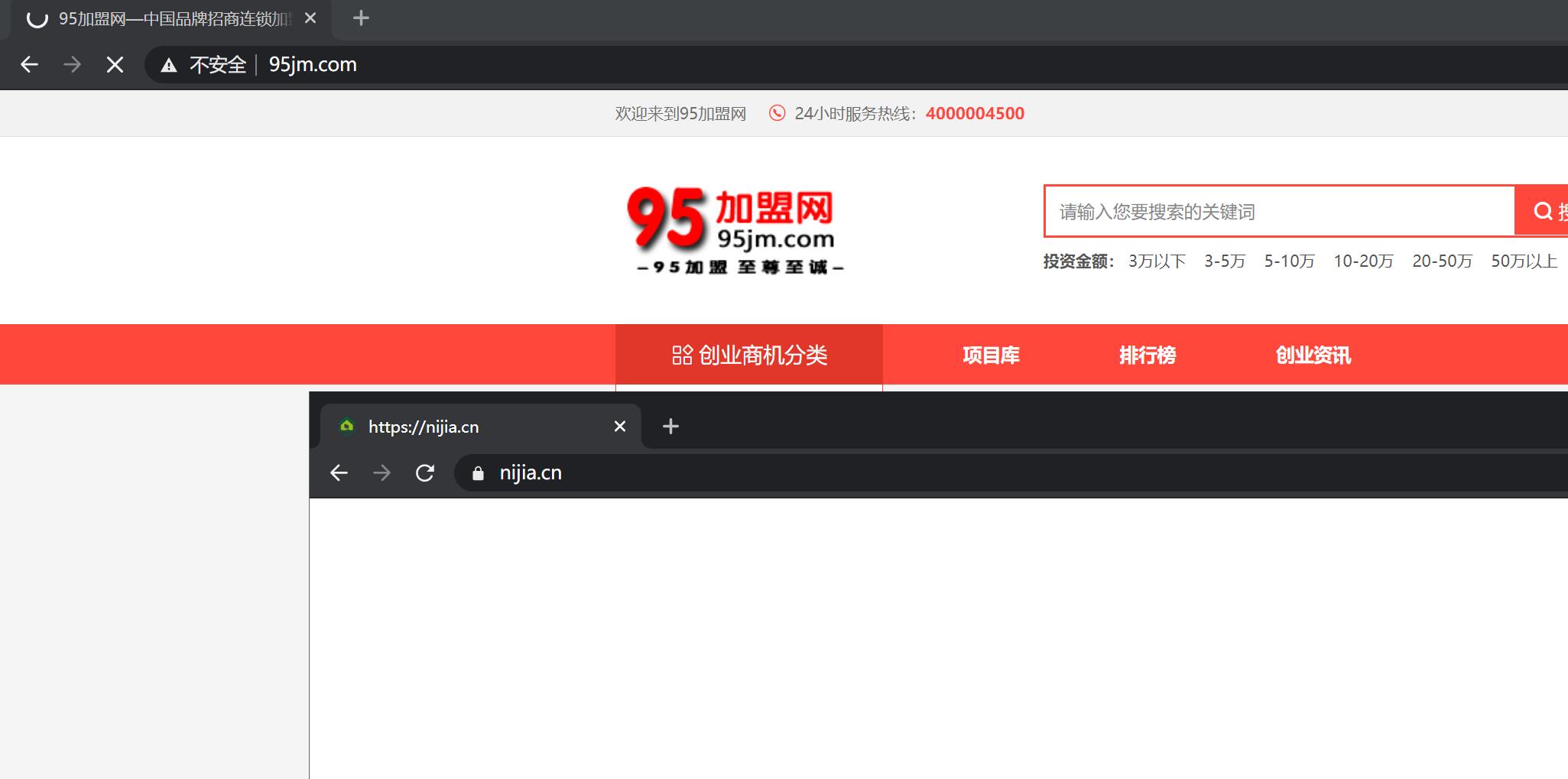Click forward arrow in the nijia.cn window
The height and width of the screenshot is (779, 1568).
[381, 473]
